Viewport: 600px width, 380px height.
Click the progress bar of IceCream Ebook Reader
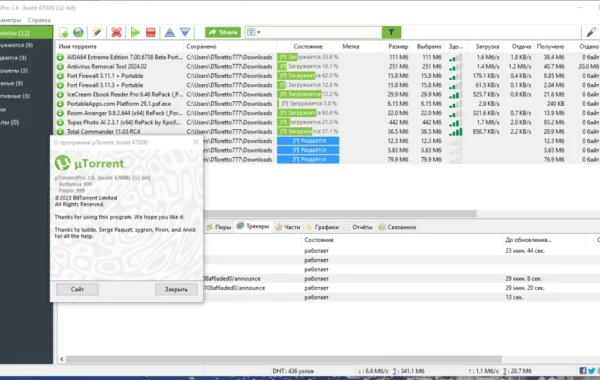[x=308, y=94]
